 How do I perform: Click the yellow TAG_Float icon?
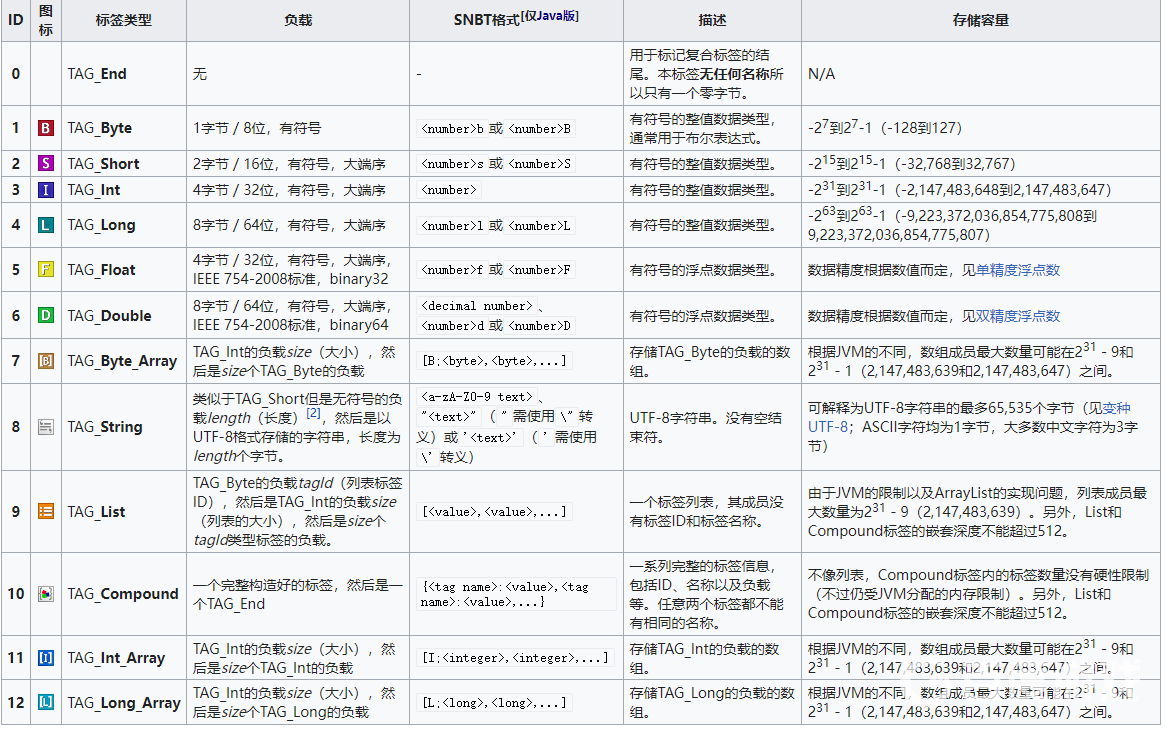coord(46,270)
